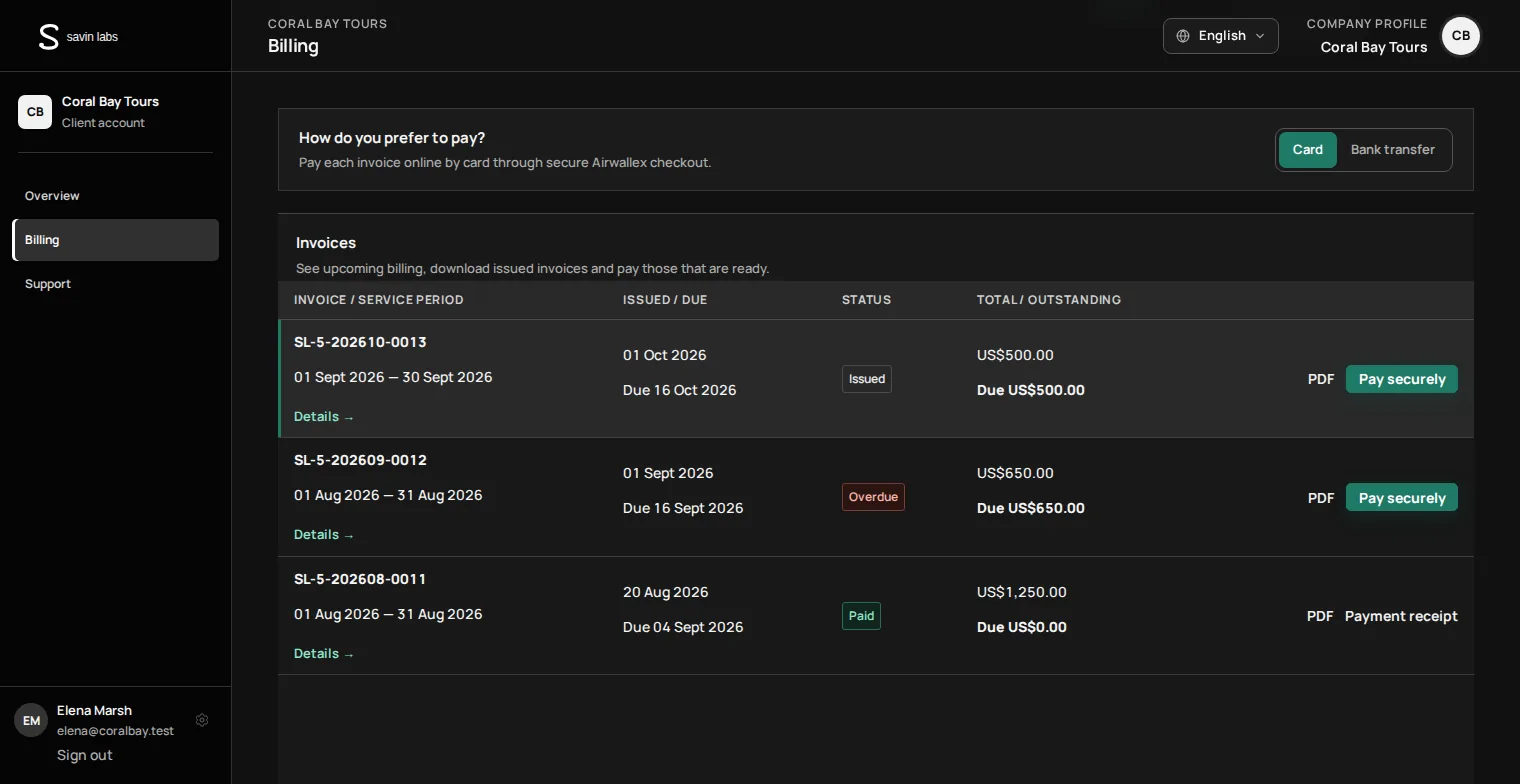Click Coral Bay Tours company profile name
The image size is (1520, 784).
coord(1374,47)
